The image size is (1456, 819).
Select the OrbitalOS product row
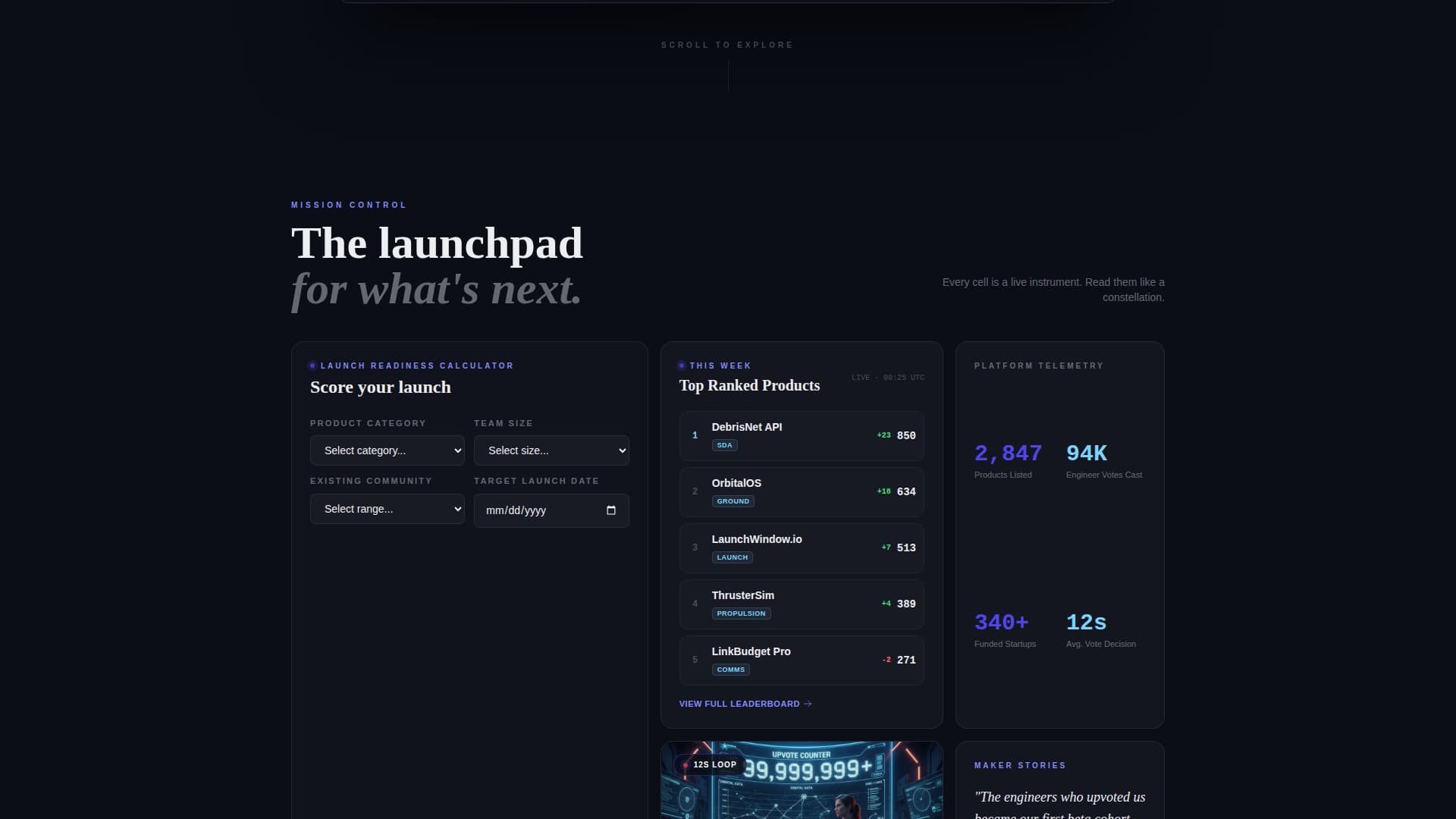(802, 492)
